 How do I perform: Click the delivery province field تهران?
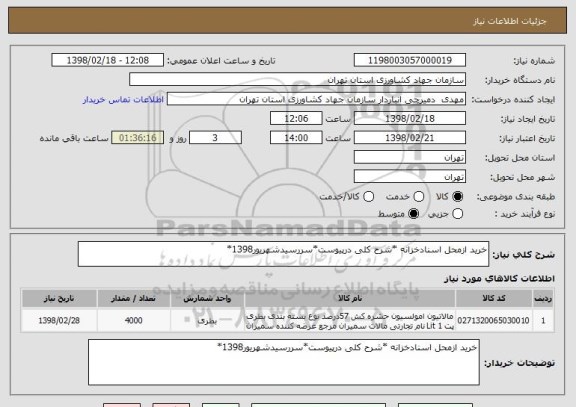(410, 158)
